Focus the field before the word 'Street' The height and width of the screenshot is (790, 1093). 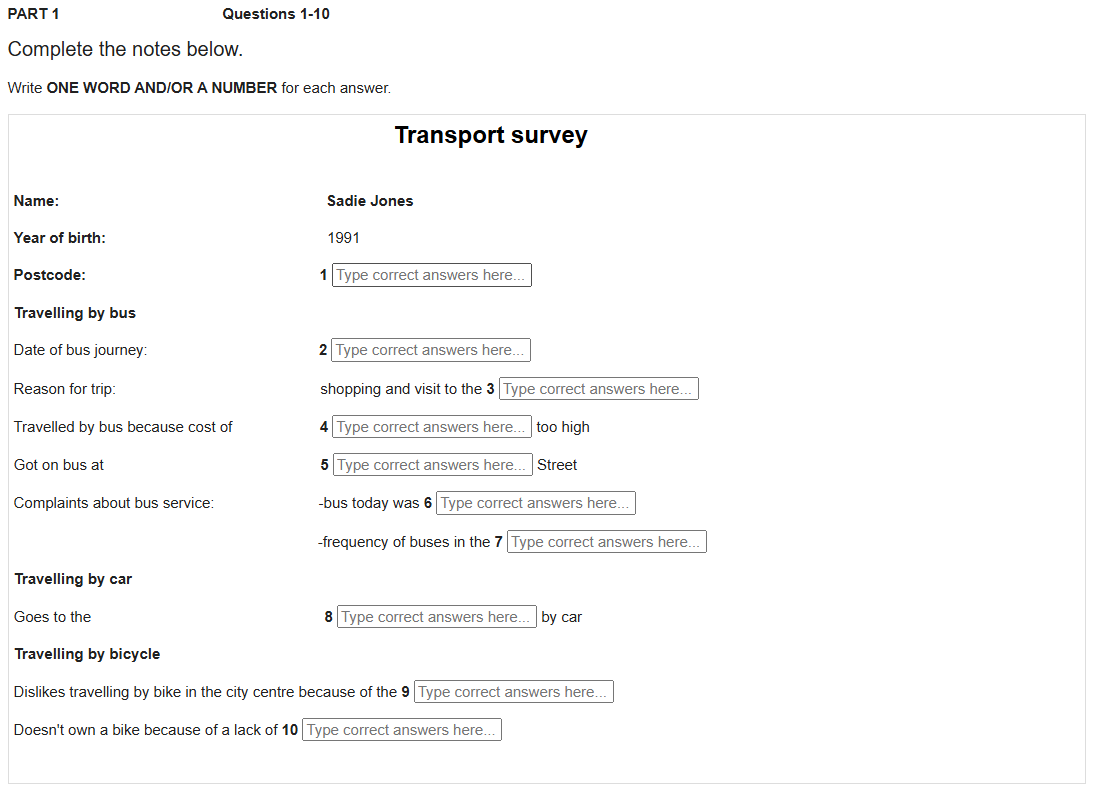click(431, 465)
